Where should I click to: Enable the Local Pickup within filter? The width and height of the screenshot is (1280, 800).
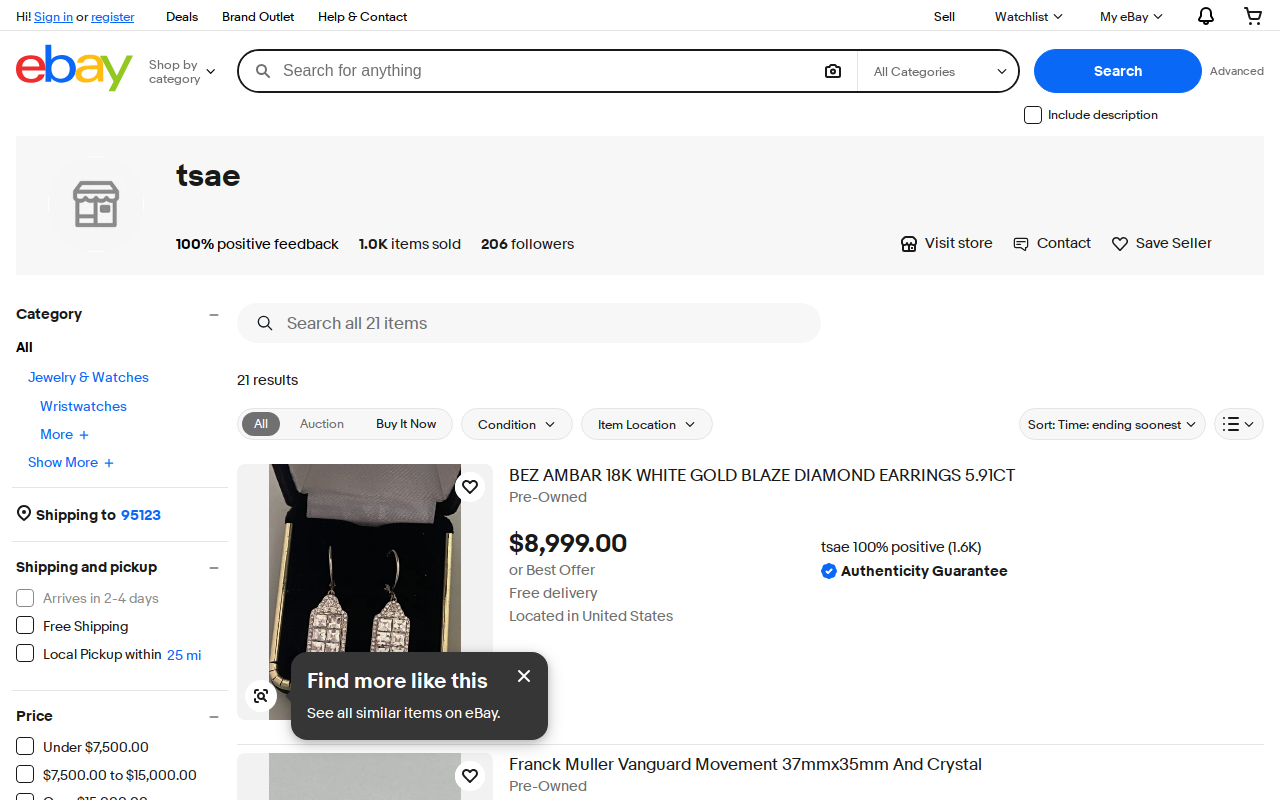(25, 654)
